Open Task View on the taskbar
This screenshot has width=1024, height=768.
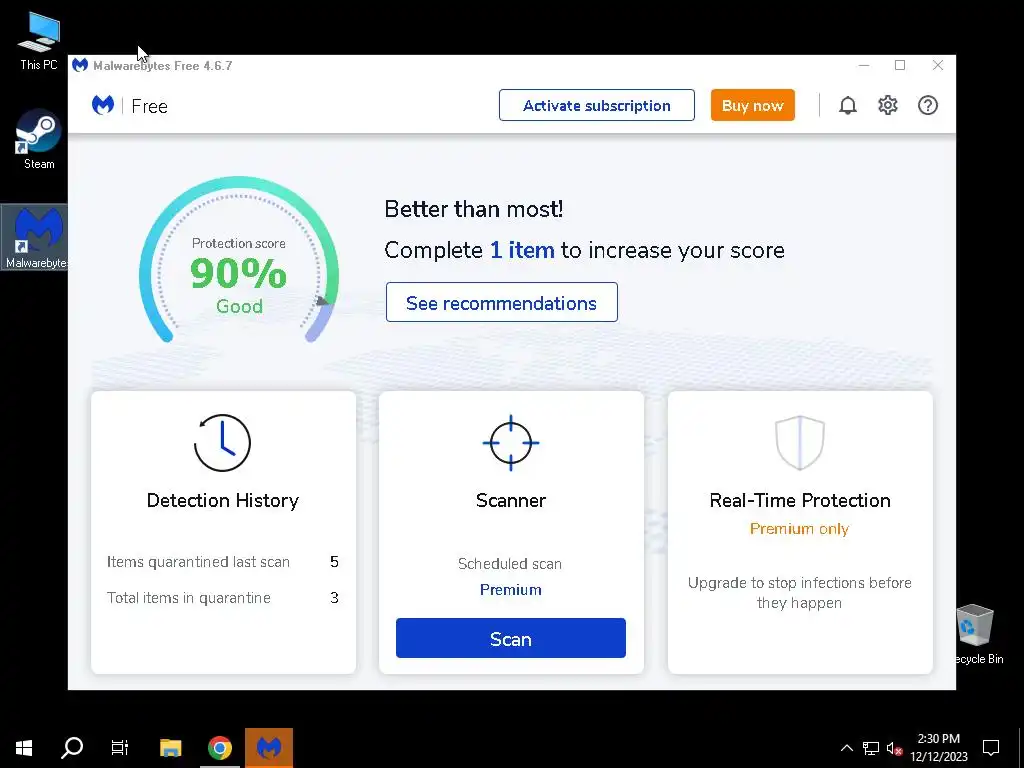[x=120, y=748]
